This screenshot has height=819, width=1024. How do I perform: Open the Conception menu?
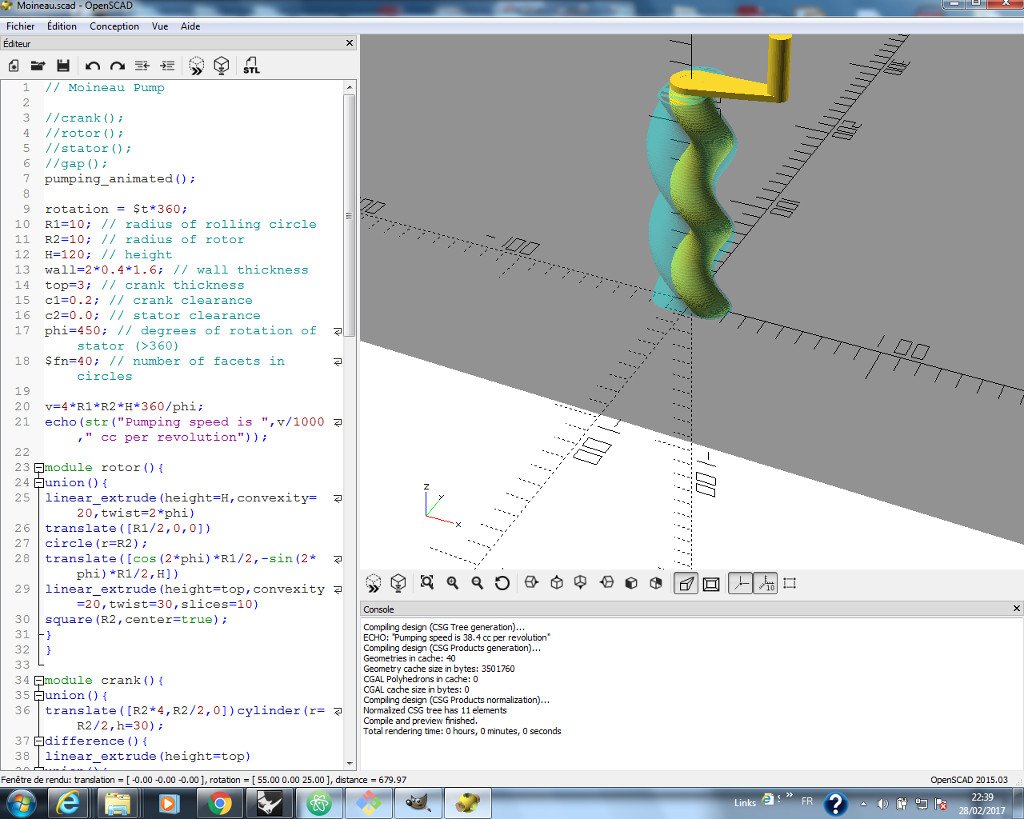[x=114, y=26]
